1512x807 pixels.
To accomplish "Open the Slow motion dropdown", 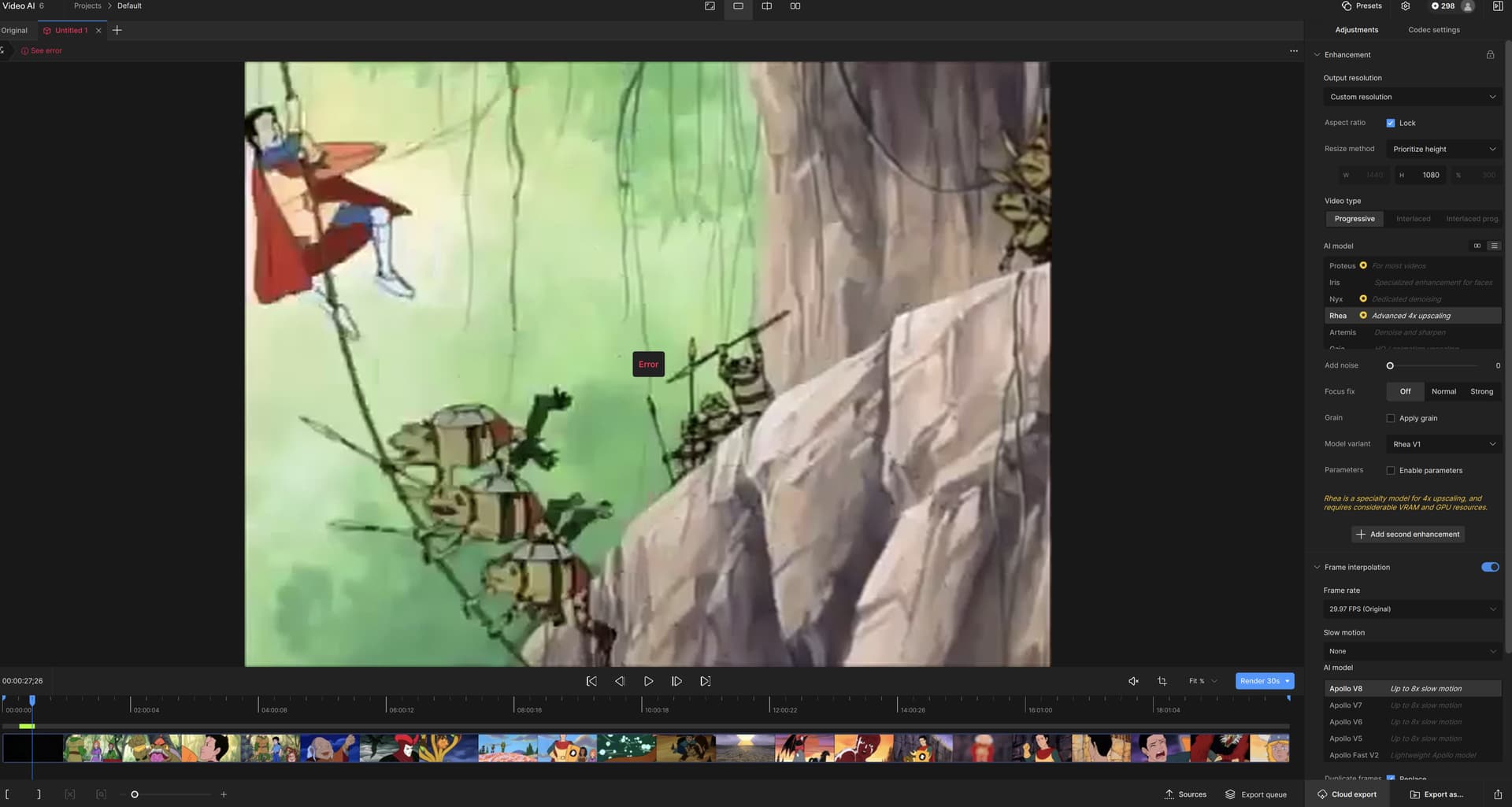I will 1412,652.
